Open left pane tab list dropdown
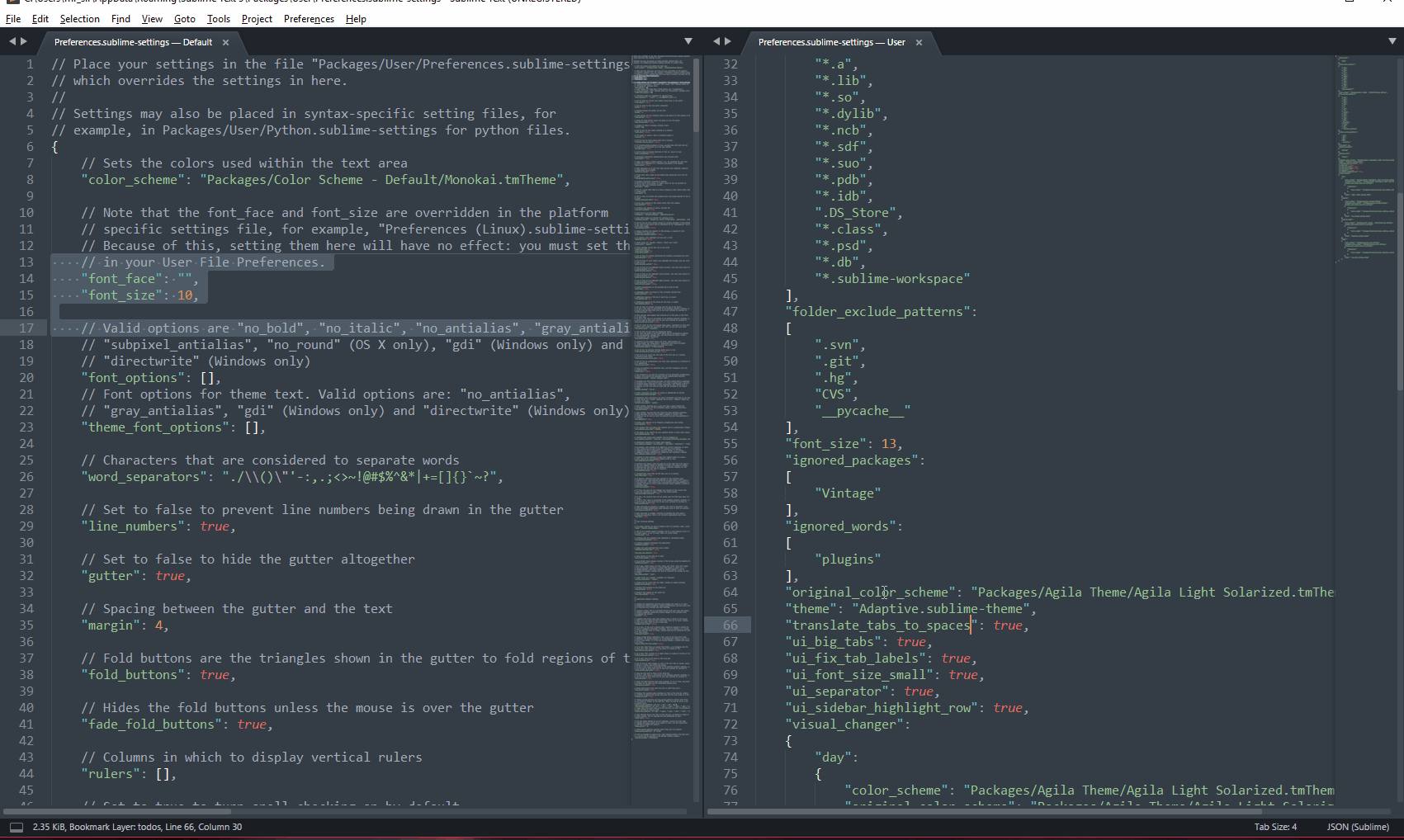The width and height of the screenshot is (1404, 840). 688,41
